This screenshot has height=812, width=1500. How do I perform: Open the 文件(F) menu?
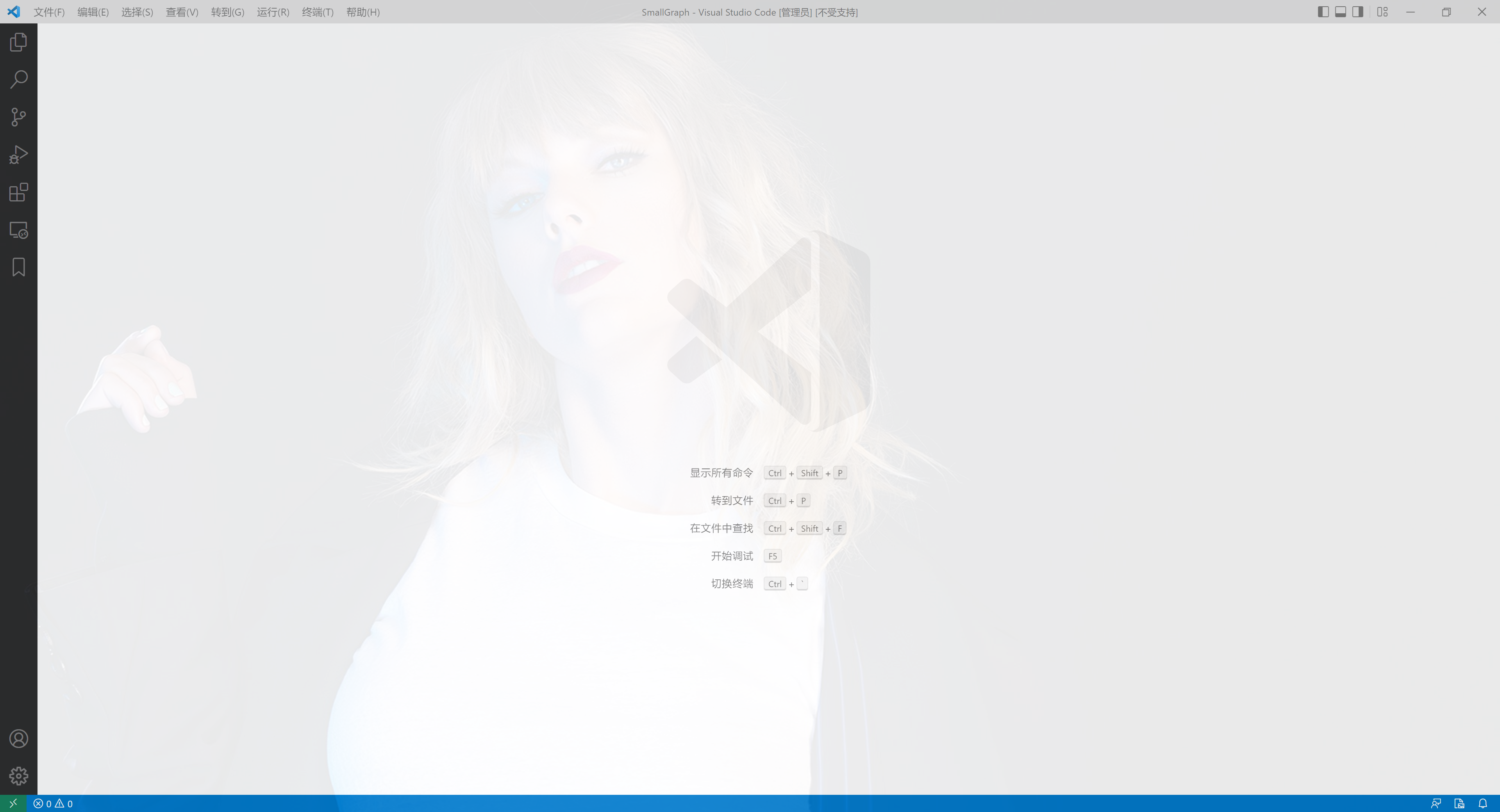tap(49, 12)
